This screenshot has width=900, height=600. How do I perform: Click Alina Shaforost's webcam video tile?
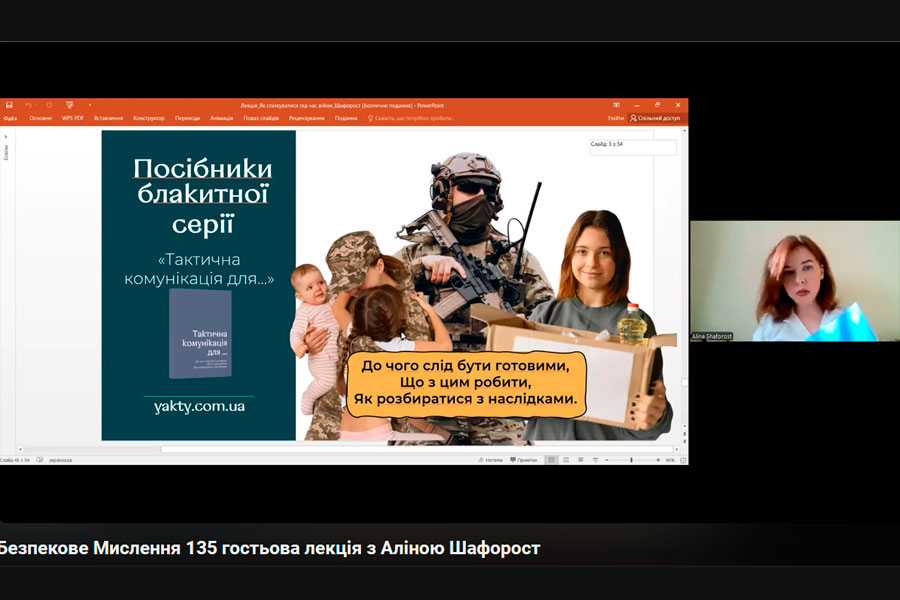pos(794,281)
